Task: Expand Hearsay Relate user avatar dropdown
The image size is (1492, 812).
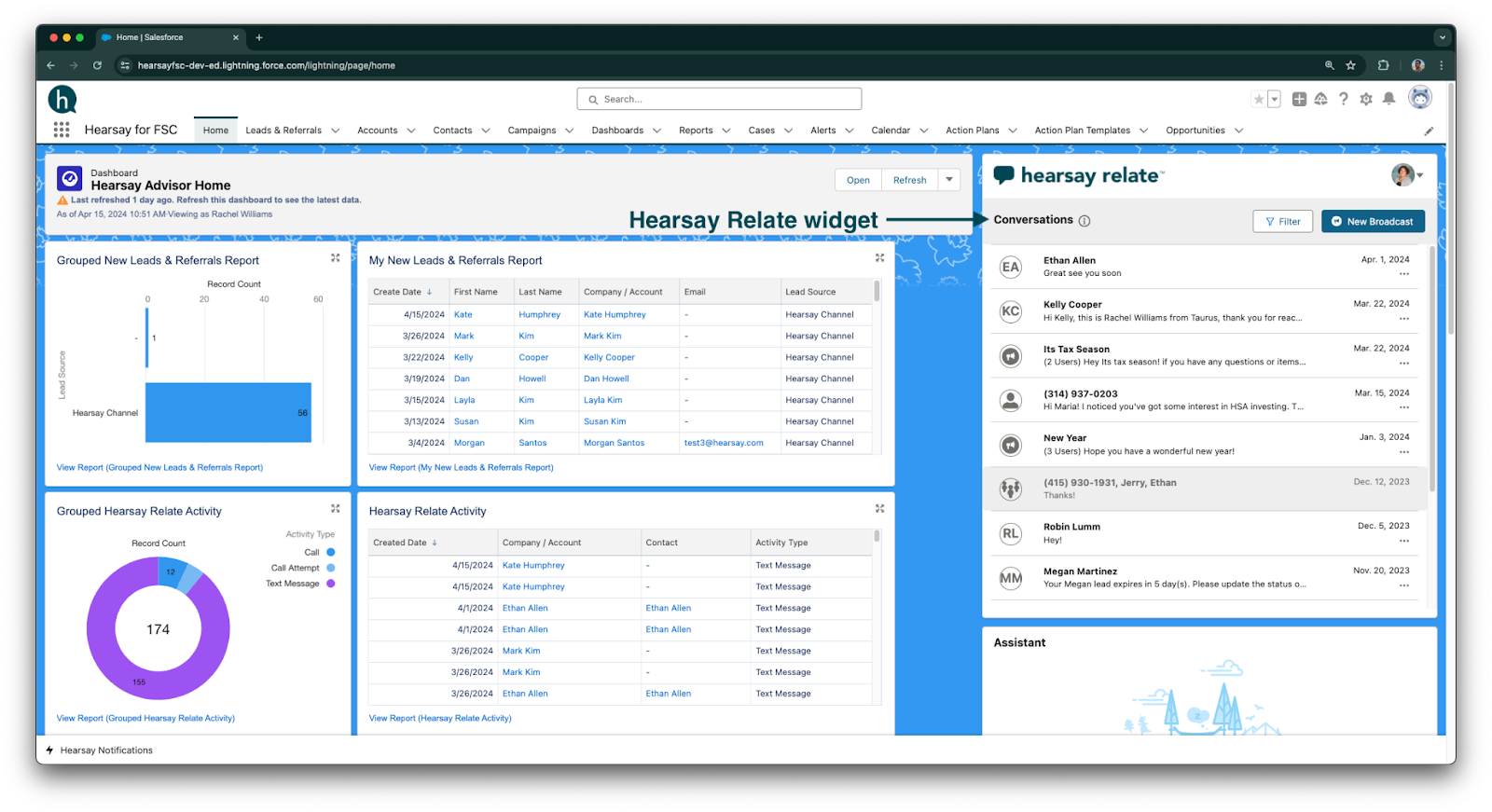Action: 1420,175
